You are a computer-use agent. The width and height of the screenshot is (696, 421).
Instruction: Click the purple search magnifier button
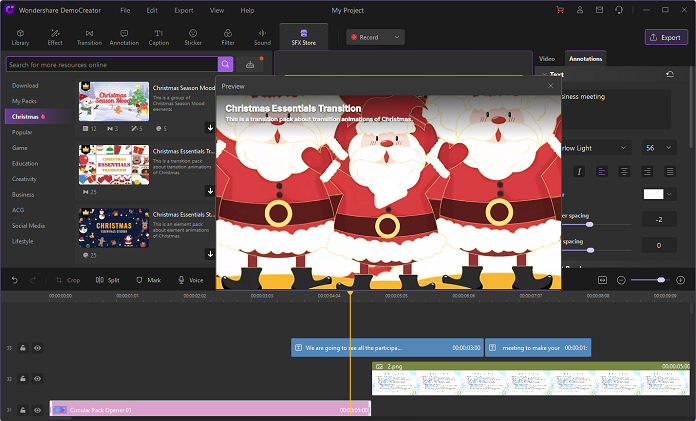[225, 64]
